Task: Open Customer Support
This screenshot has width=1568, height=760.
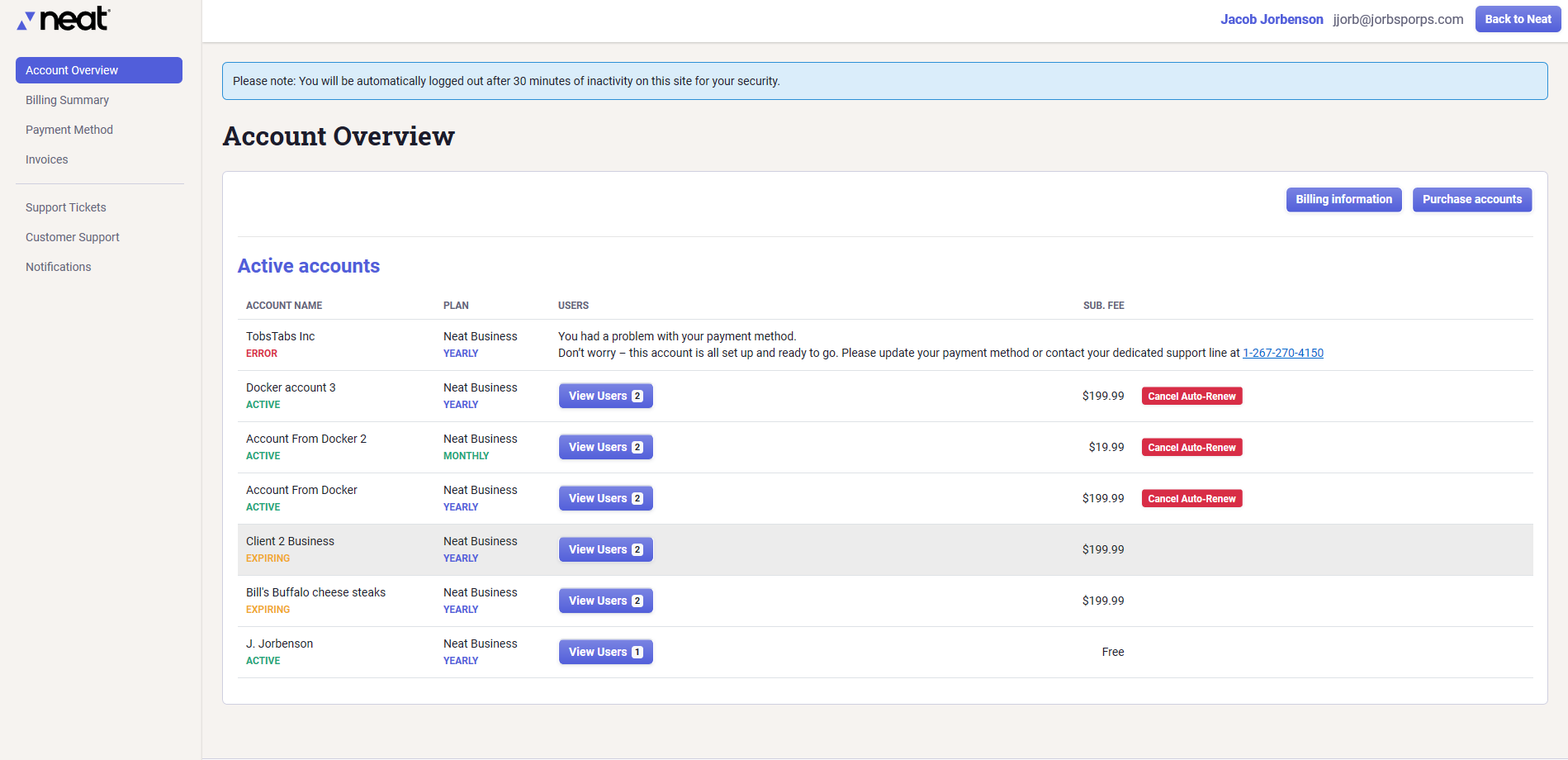Action: click(72, 237)
